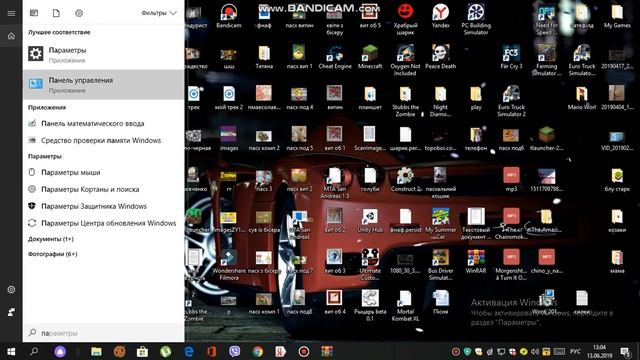Viewport: 640px width, 360px height.
Task: Open the hamburger menu in search panel
Action: [11, 13]
